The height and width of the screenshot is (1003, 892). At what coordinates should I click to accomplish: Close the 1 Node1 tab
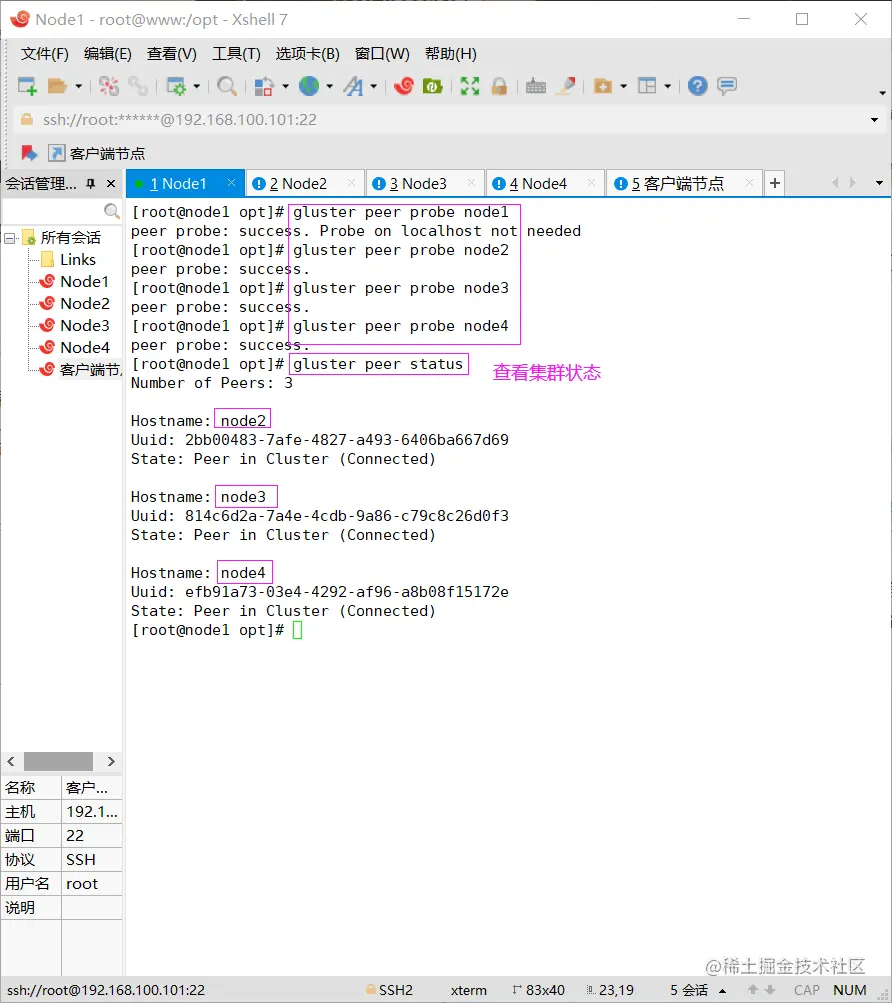[x=232, y=183]
